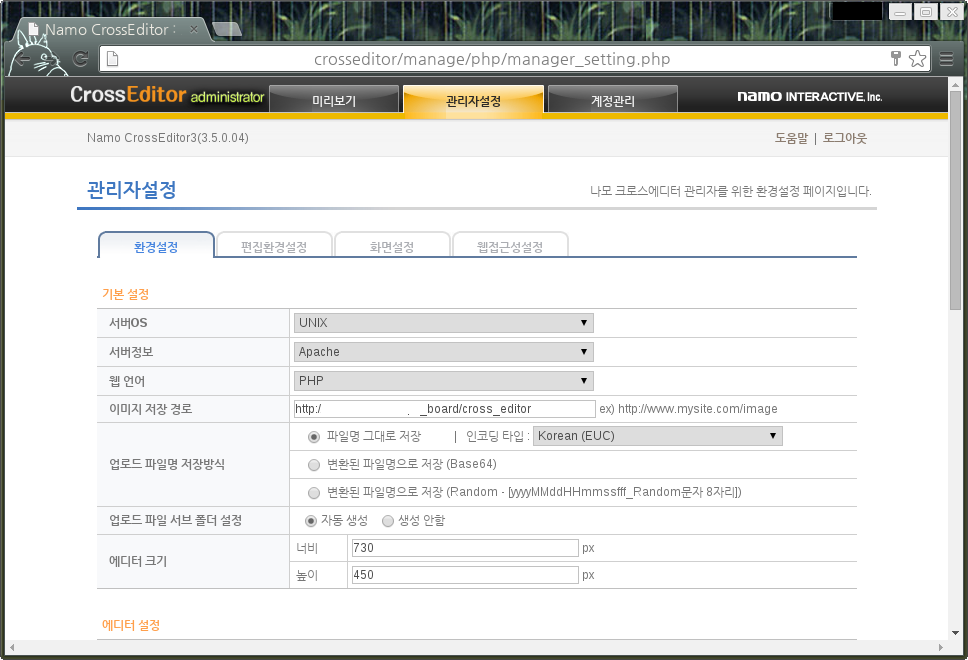Screen dimensions: 968x660
Task: Select 파일명 그대로 저장 radio button
Action: pyautogui.click(x=314, y=437)
